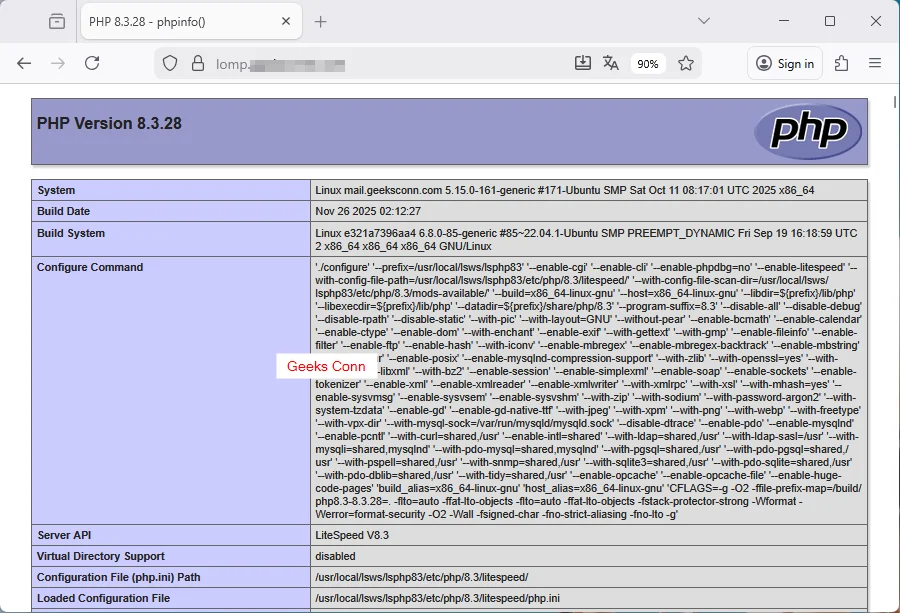Image resolution: width=900 pixels, height=613 pixels.
Task: Click the PHP logo image
Action: coord(810,130)
